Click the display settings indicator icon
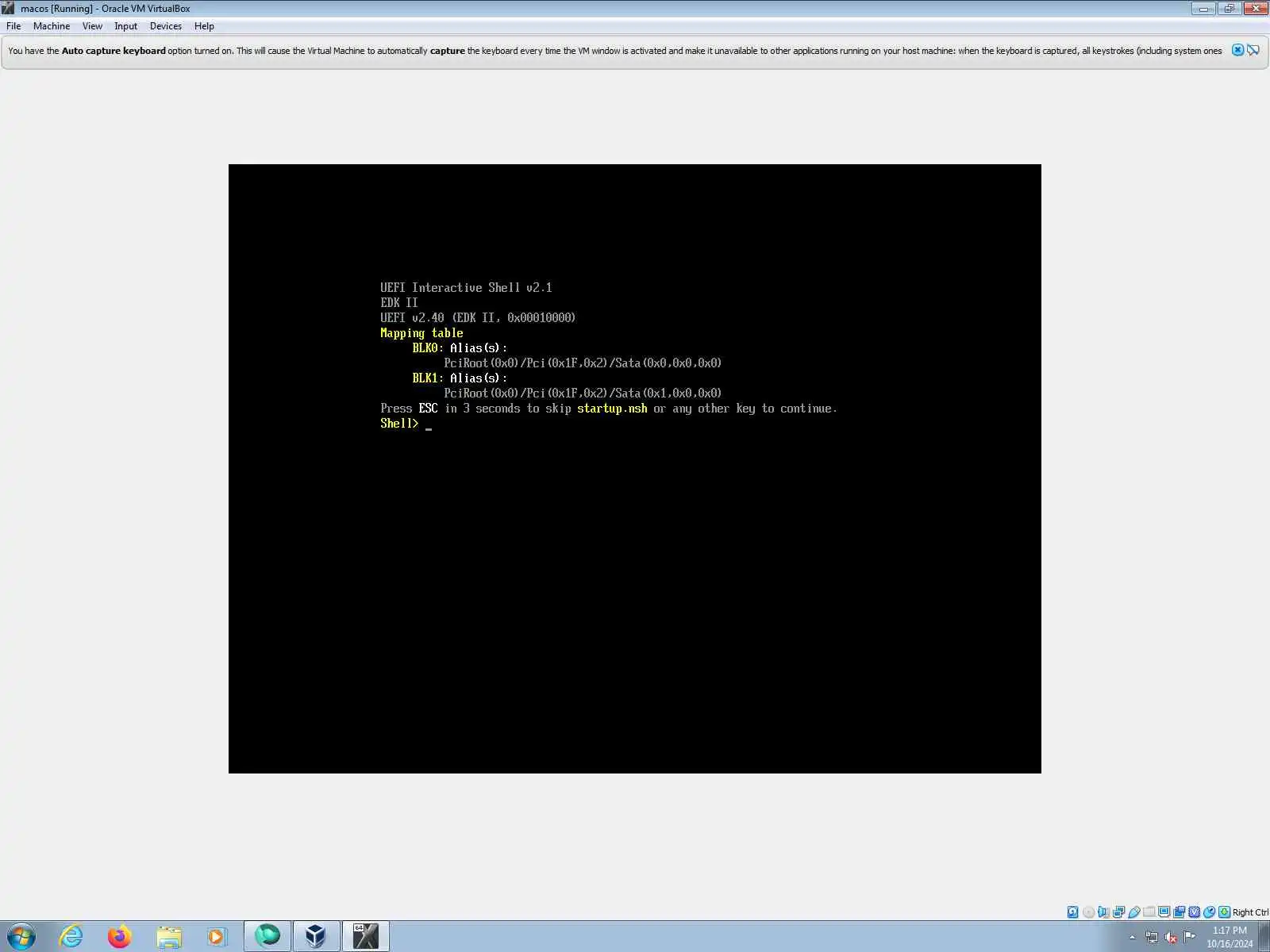This screenshot has width=1270, height=952. [1164, 912]
